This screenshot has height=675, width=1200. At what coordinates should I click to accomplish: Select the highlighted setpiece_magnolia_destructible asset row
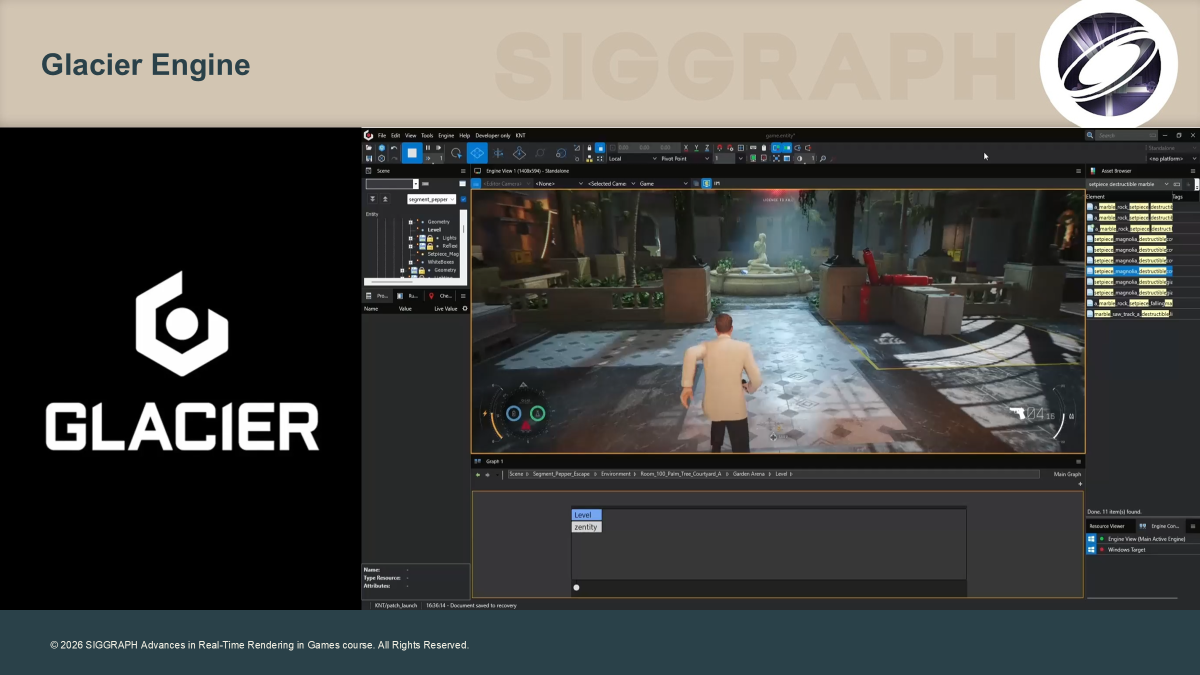pos(1129,271)
